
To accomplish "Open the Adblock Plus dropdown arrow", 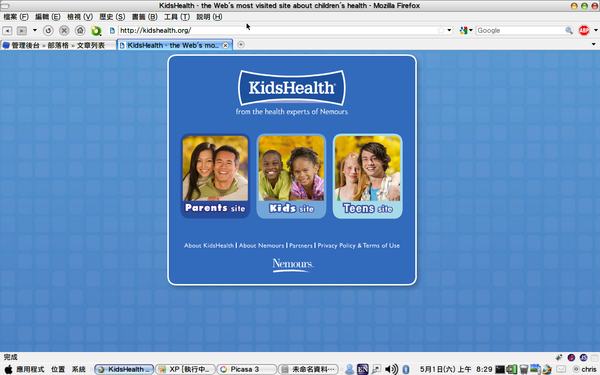I will (595, 30).
